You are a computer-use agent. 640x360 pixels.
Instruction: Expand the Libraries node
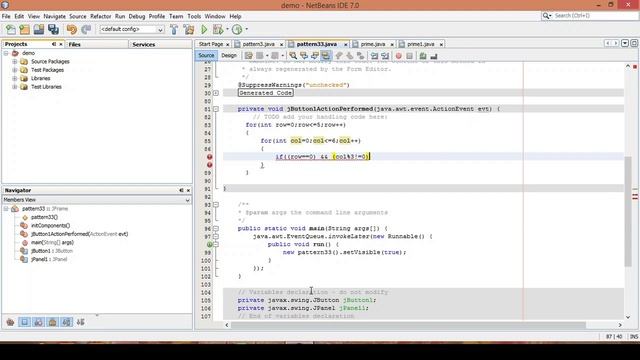point(15,78)
